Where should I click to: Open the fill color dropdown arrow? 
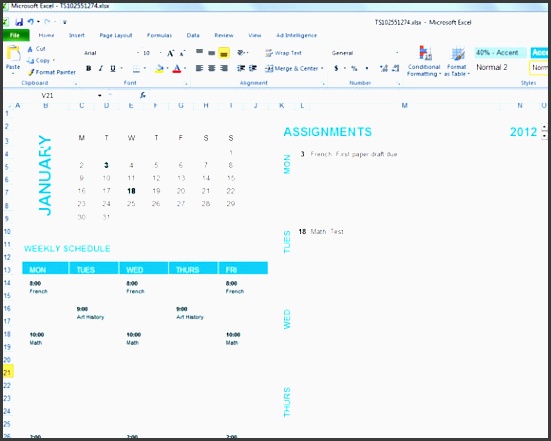coord(167,69)
